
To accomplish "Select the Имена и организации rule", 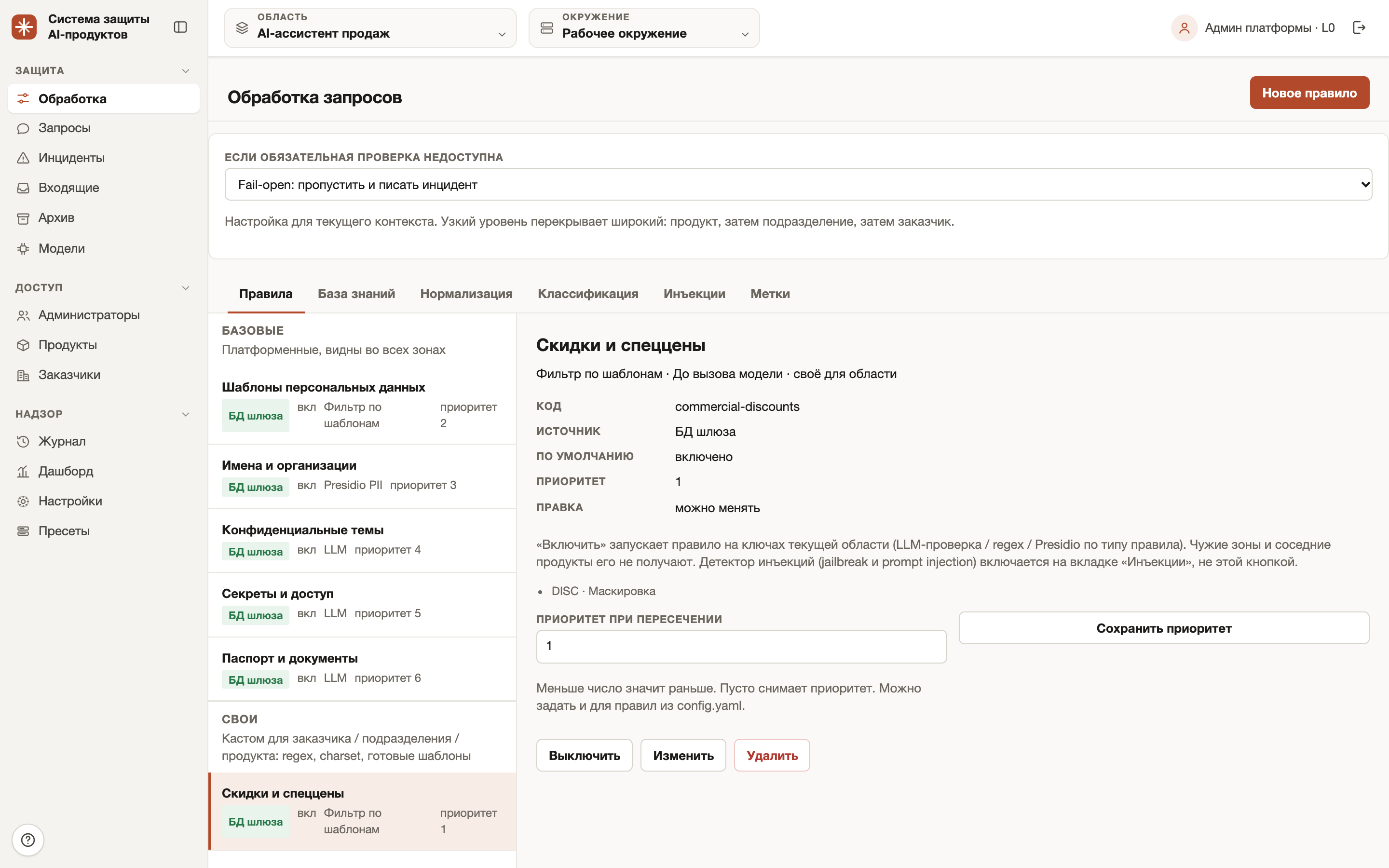I will coord(362,476).
